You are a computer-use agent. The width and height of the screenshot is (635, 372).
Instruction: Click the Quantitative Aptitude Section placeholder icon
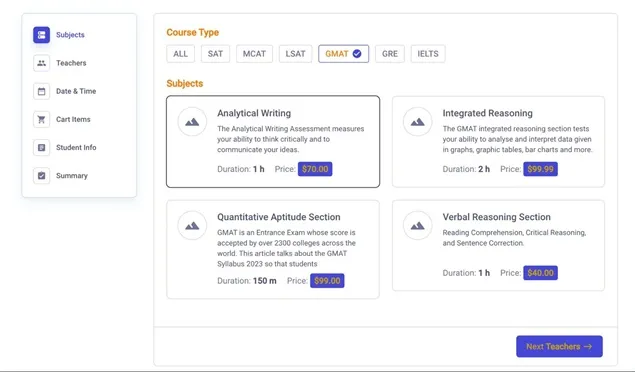point(192,225)
